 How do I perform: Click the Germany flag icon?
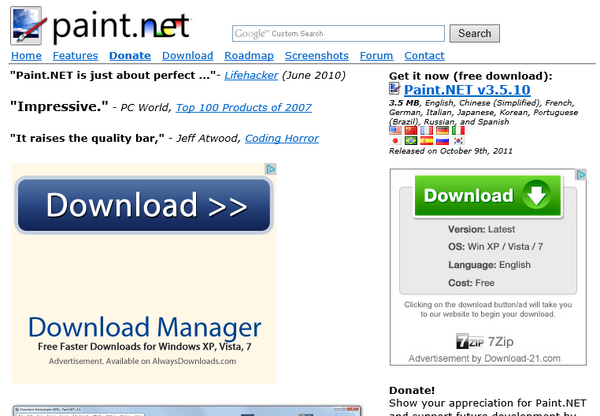tap(443, 130)
